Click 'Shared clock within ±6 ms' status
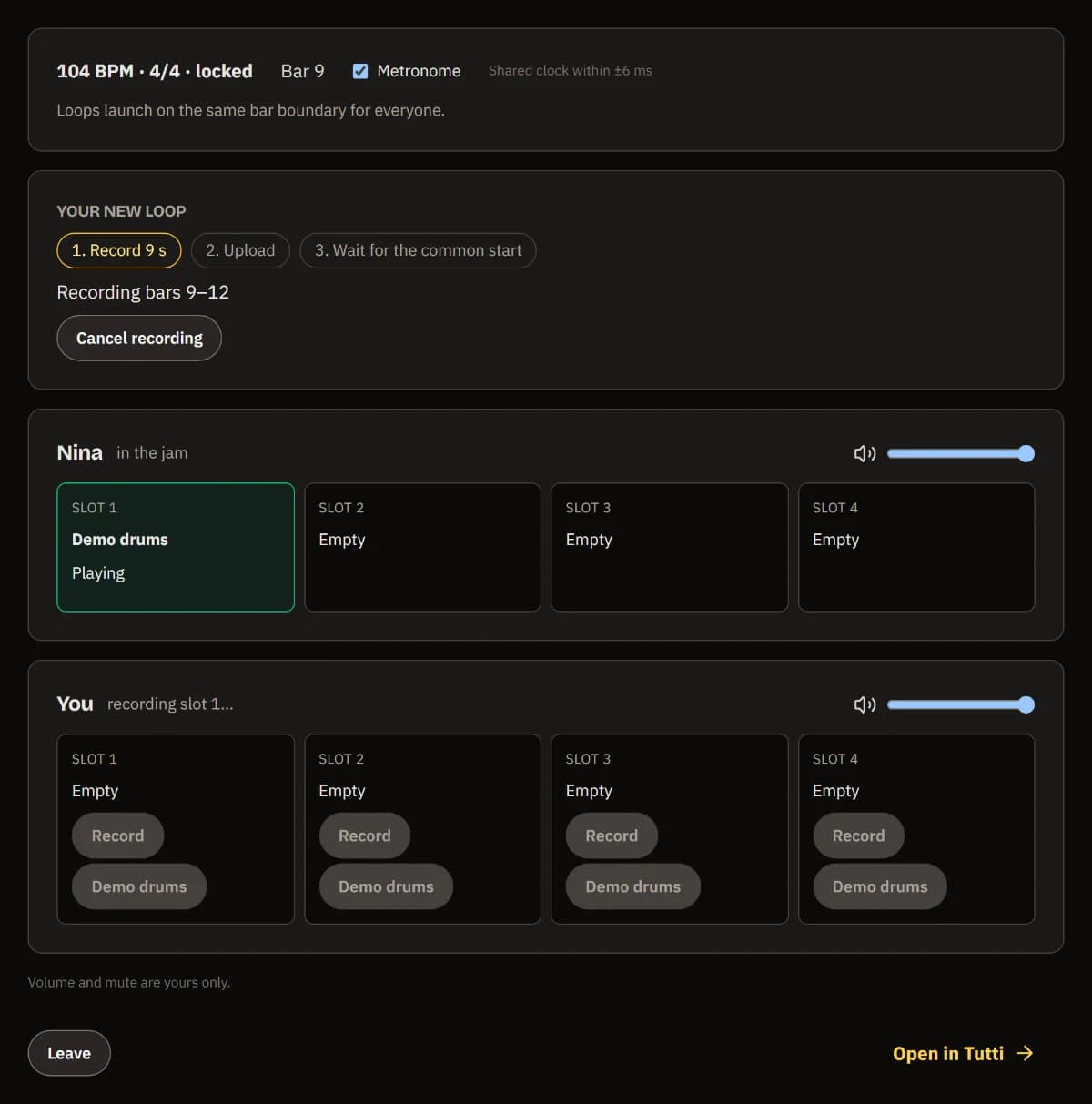This screenshot has height=1104, width=1092. coord(571,71)
